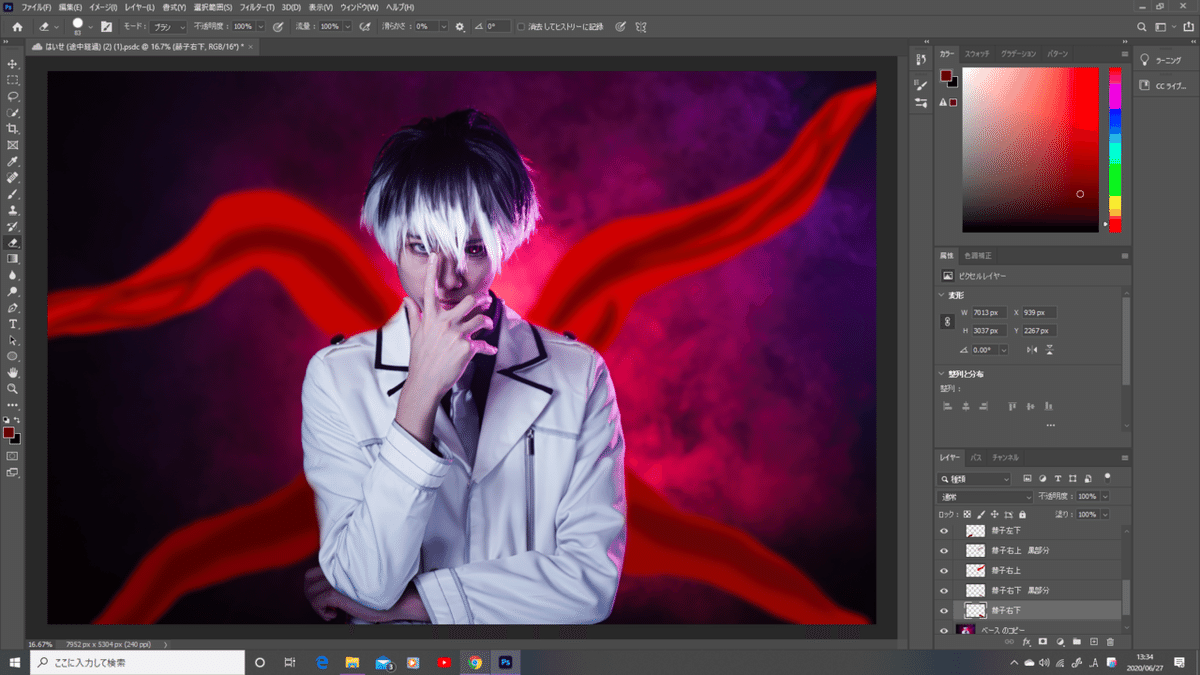1200x675 pixels.
Task: Open the 流量 flow dropdown
Action: [346, 26]
